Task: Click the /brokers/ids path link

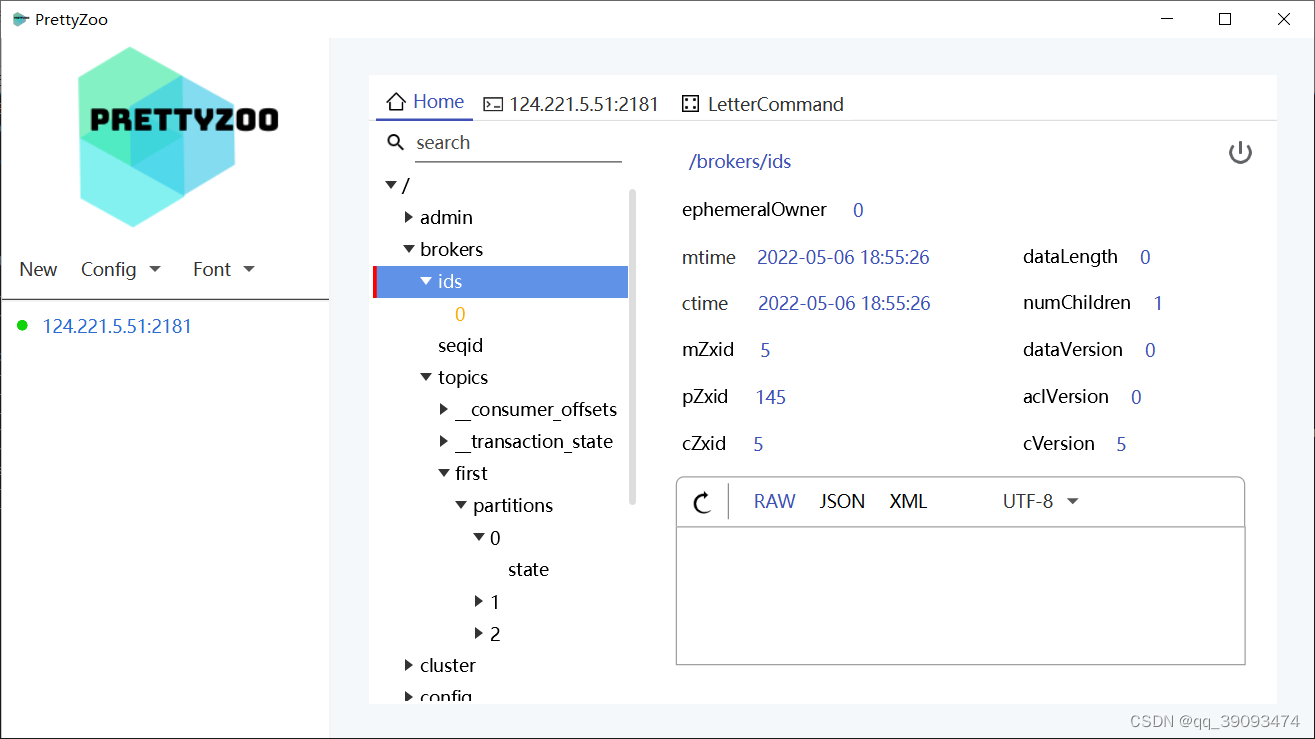Action: (740, 162)
